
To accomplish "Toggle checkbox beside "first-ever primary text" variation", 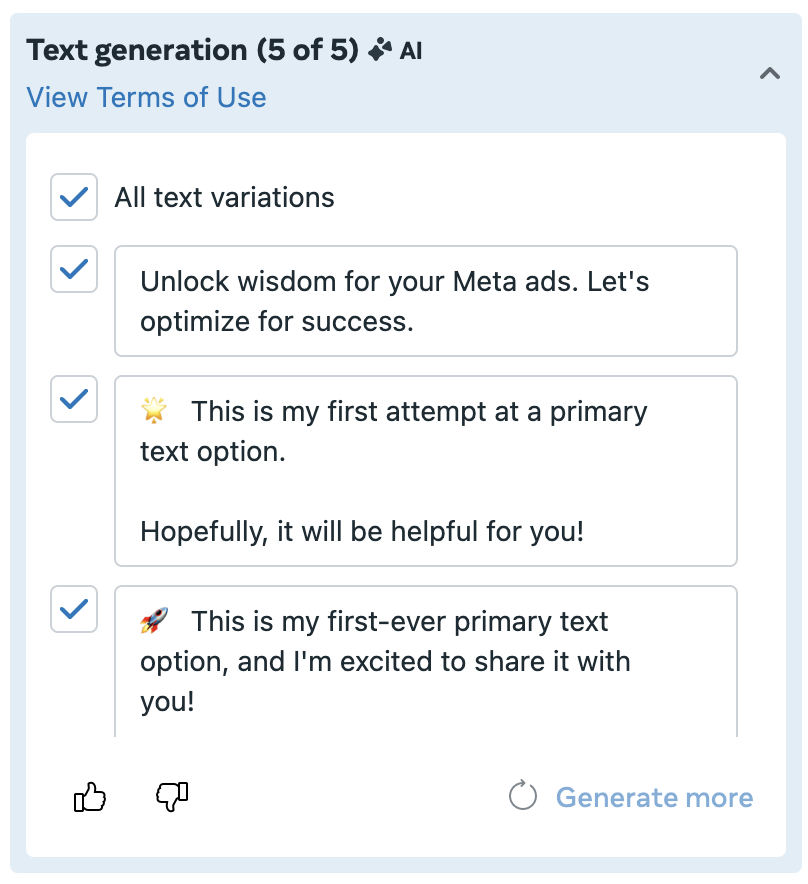I will [74, 609].
